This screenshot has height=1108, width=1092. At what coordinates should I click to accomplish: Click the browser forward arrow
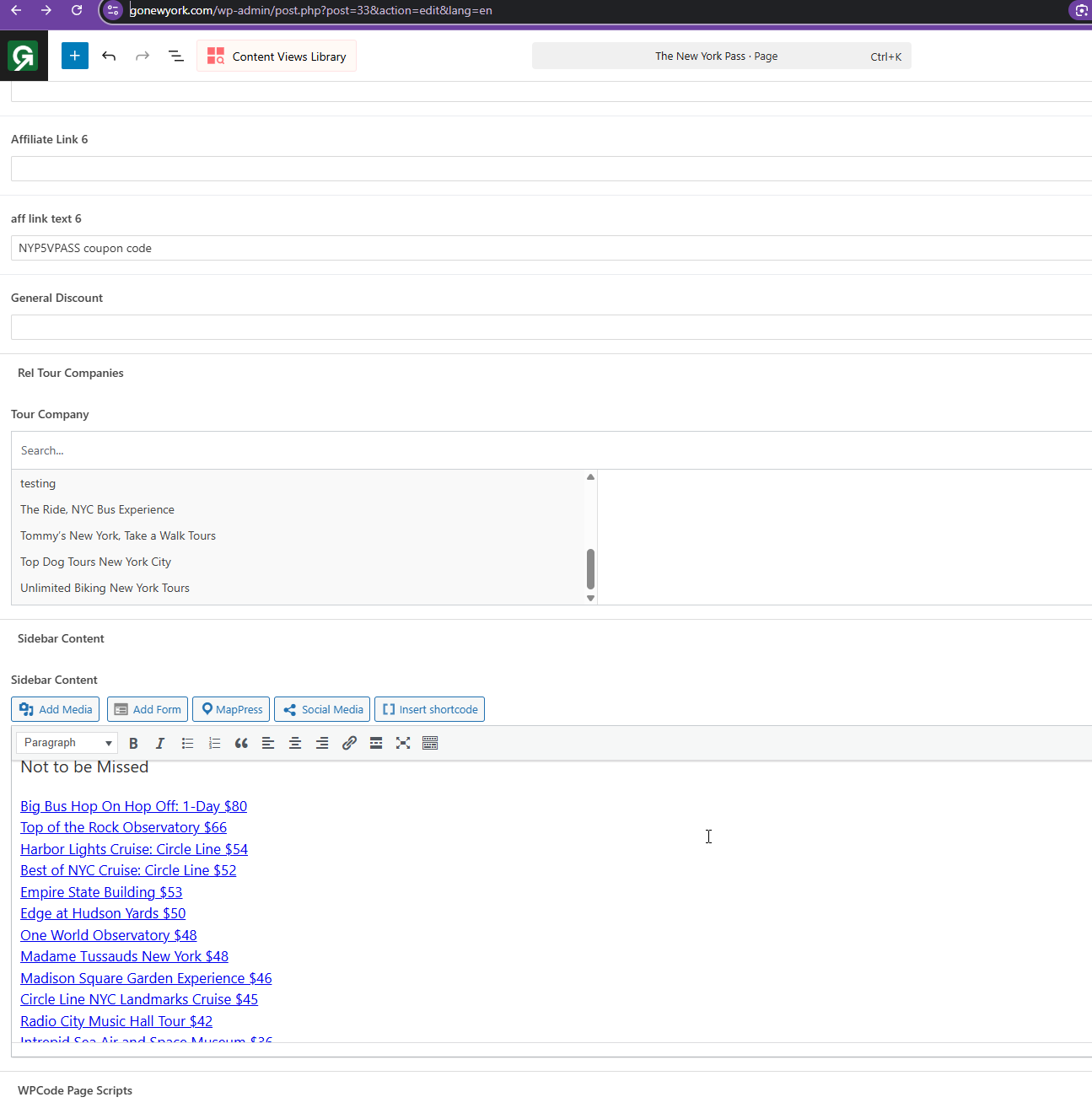click(x=46, y=10)
